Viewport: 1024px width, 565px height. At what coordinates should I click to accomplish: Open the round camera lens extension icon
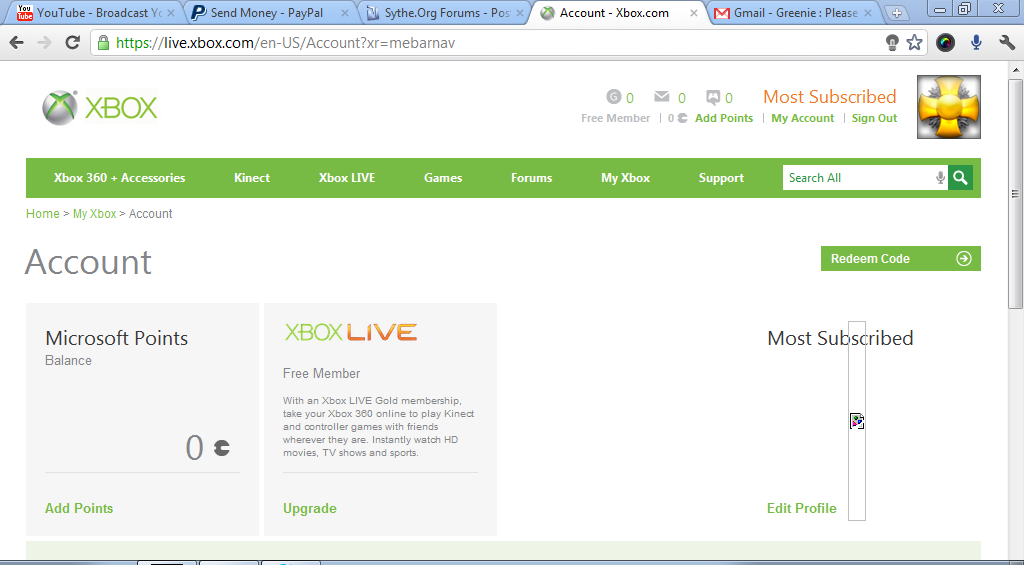pyautogui.click(x=945, y=43)
